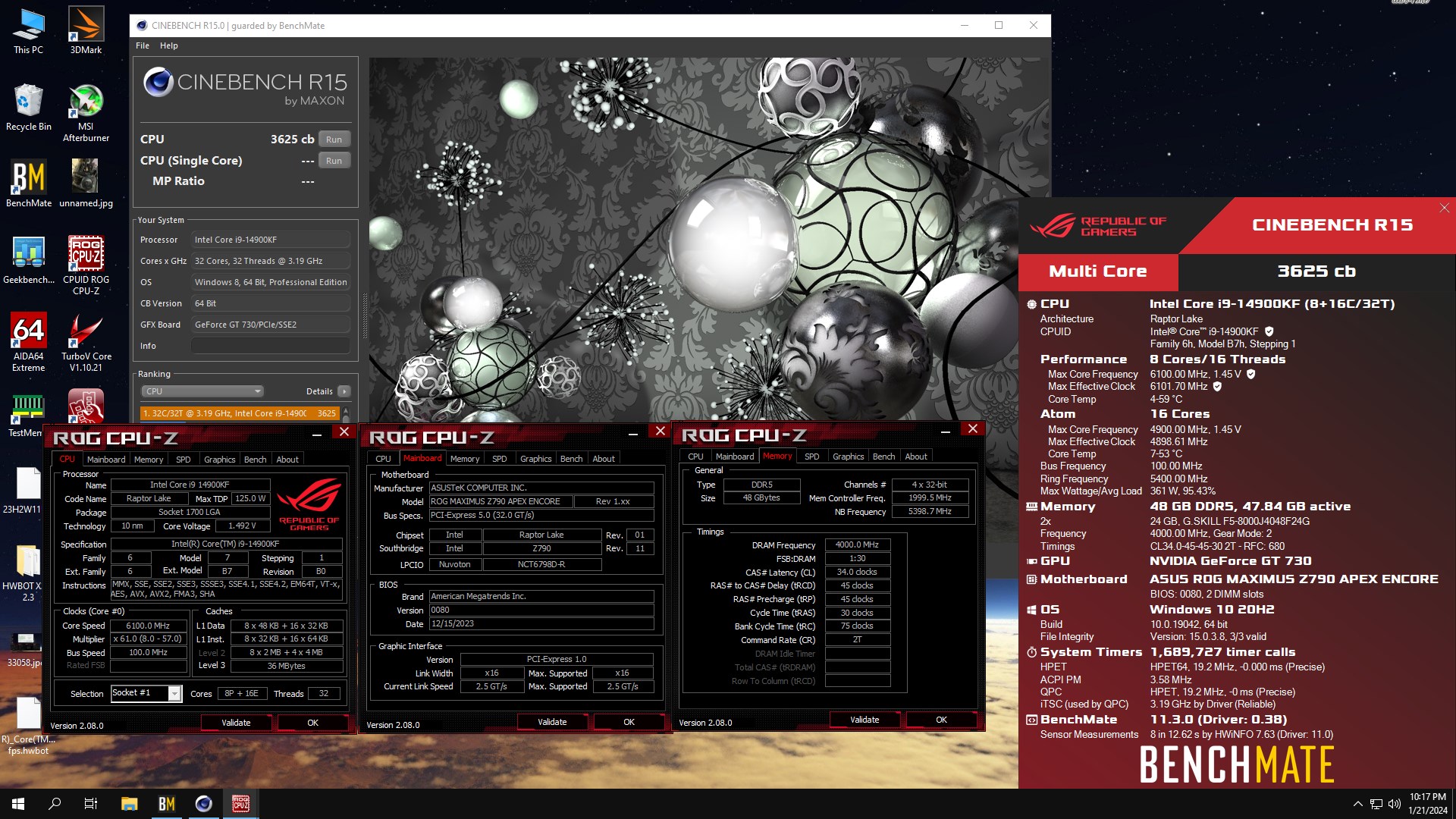
Task: Open the Ranking CPU dropdown
Action: coord(202,391)
